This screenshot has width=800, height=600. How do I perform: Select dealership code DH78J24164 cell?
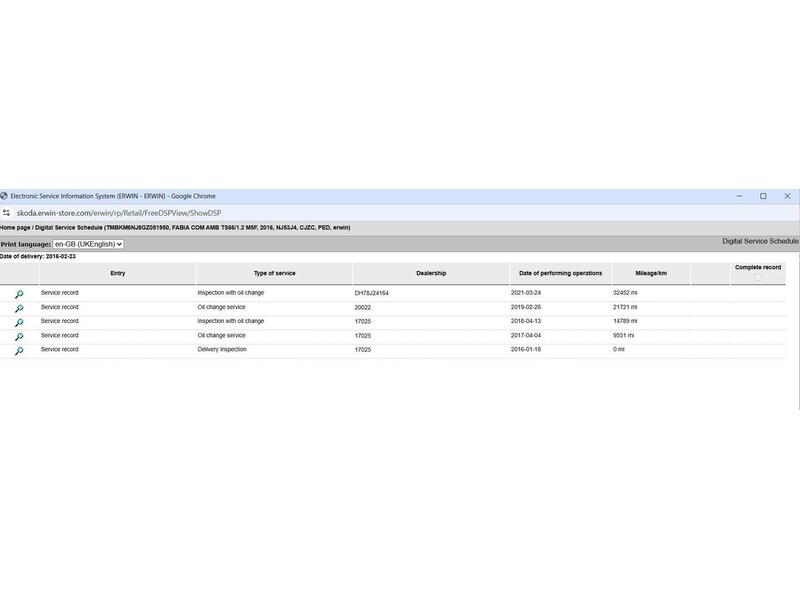coord(372,293)
